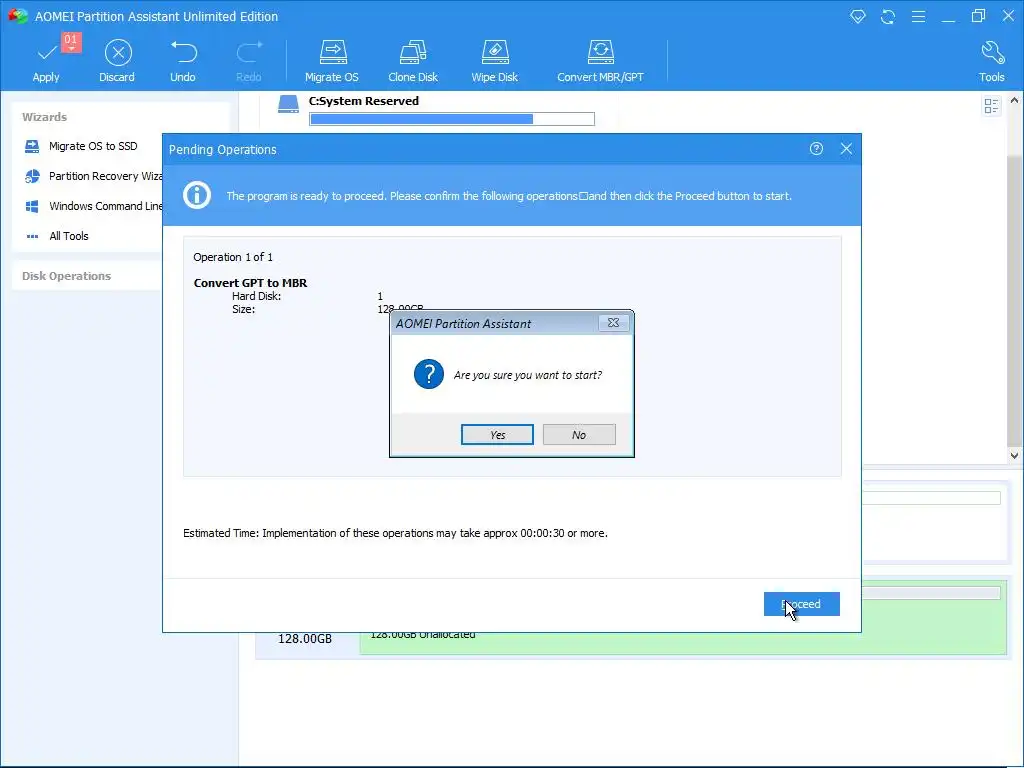The height and width of the screenshot is (768, 1024).
Task: Discard pending operations via toolbar
Action: point(118,61)
